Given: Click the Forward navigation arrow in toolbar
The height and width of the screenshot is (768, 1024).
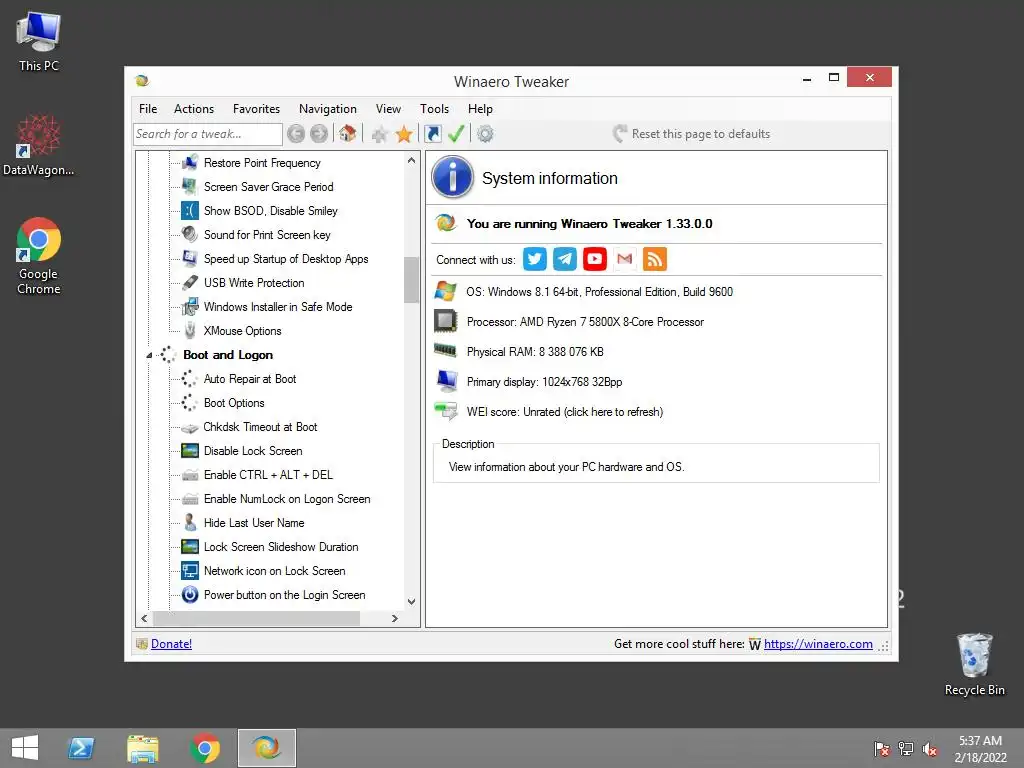Looking at the screenshot, I should point(319,134).
